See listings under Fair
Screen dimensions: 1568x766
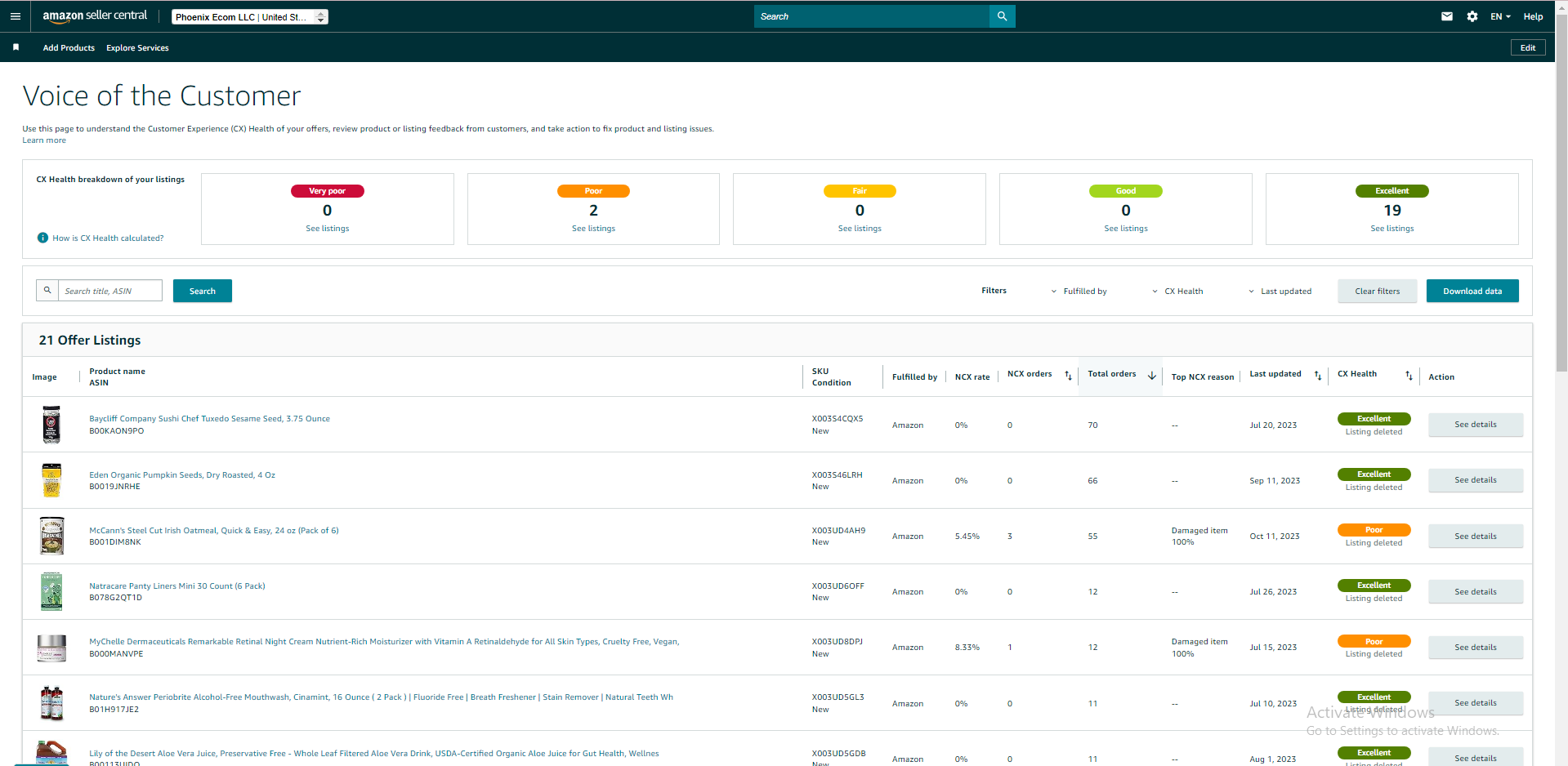click(x=860, y=229)
